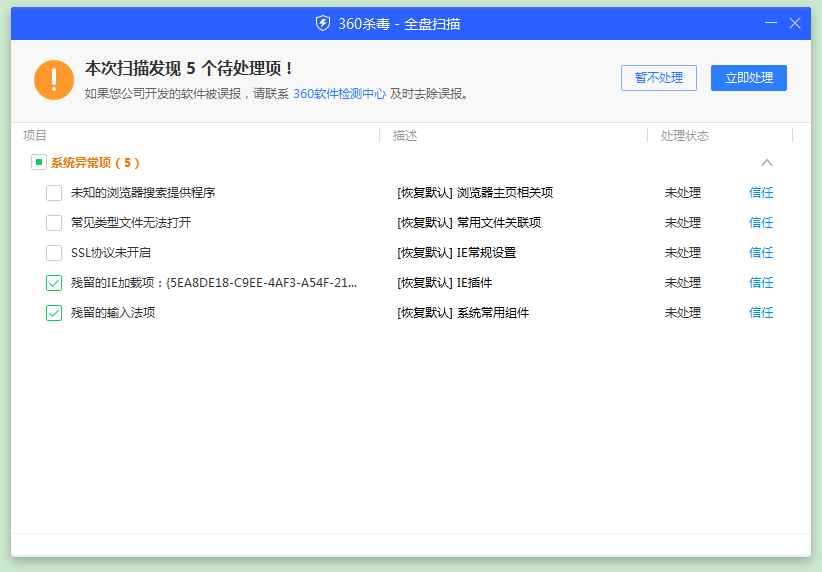Collapse the 系统异常项 group with chevron

click(x=767, y=162)
